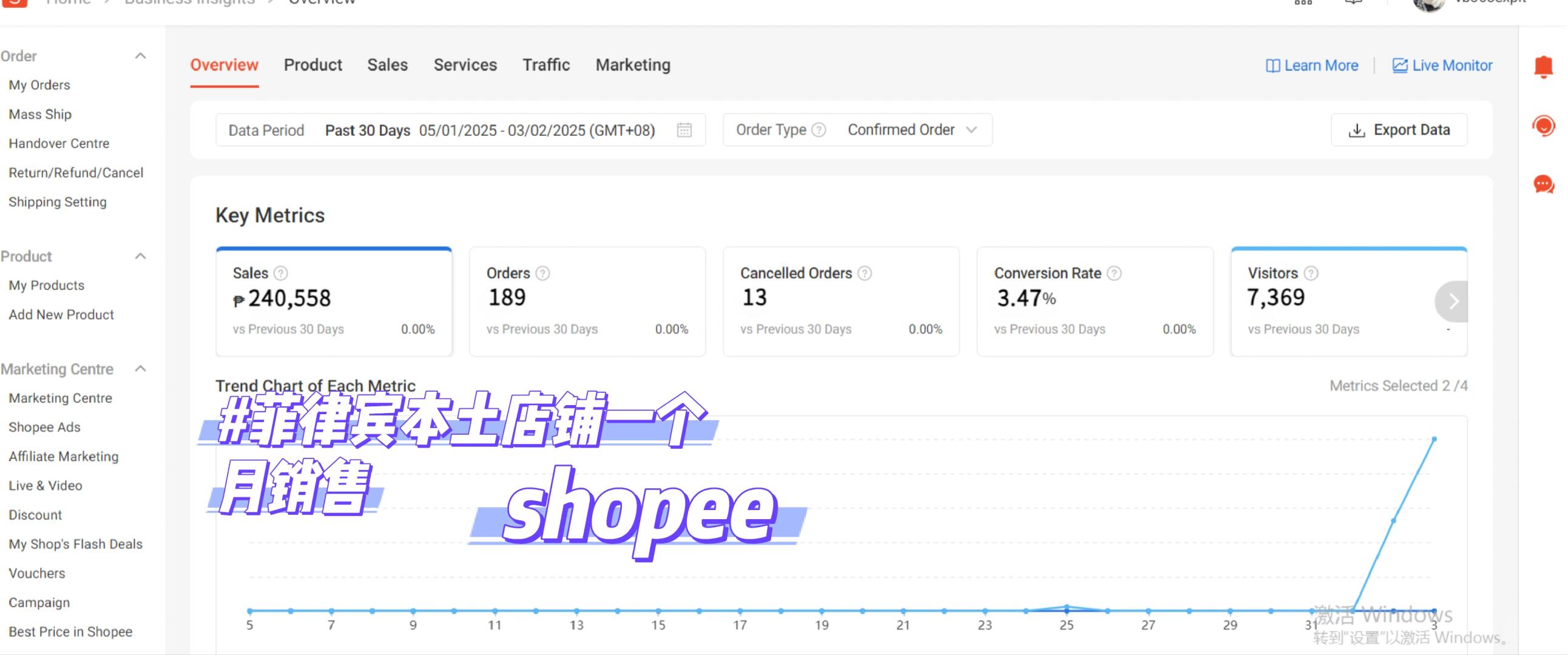This screenshot has width=1568, height=655.
Task: Click chart data point at day 25
Action: (x=1066, y=607)
